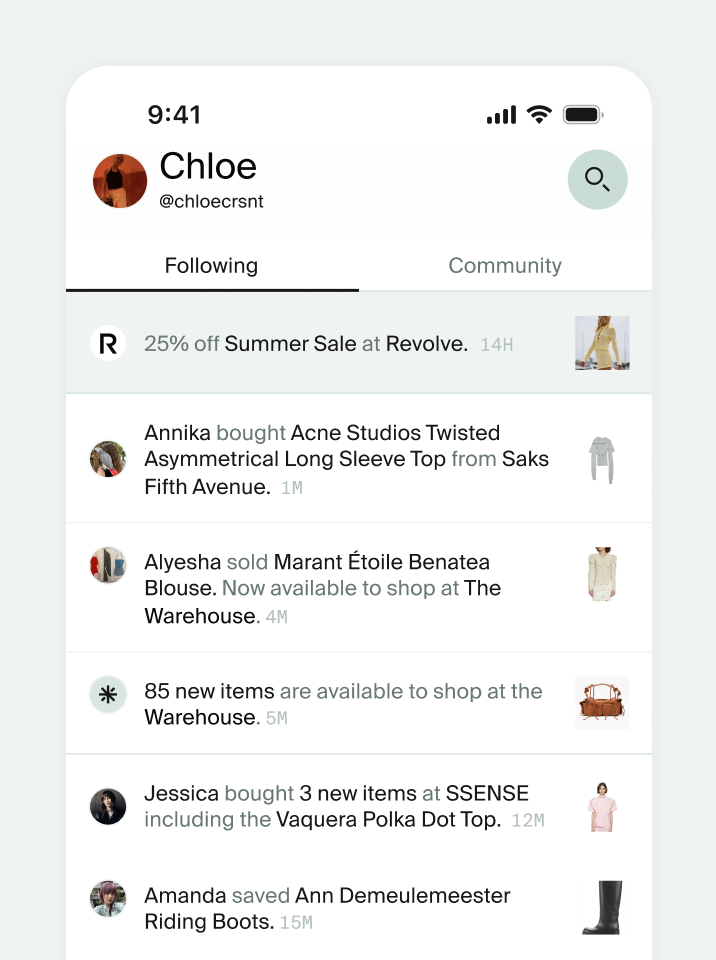Viewport: 716px width, 960px height.
Task: Click the Warehouse asterisk icon
Action: click(x=108, y=694)
